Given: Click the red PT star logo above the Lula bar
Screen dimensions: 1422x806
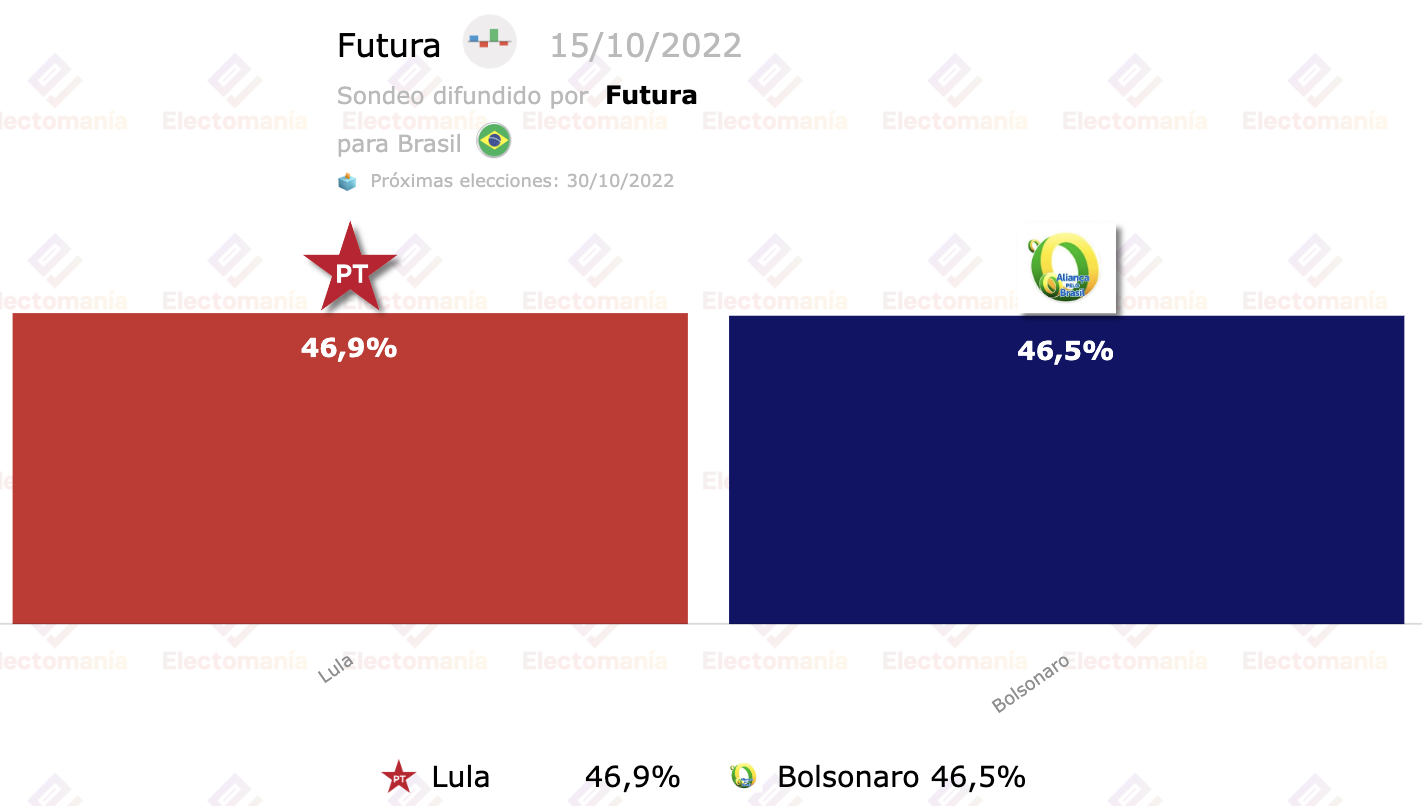Looking at the screenshot, I should tap(350, 268).
